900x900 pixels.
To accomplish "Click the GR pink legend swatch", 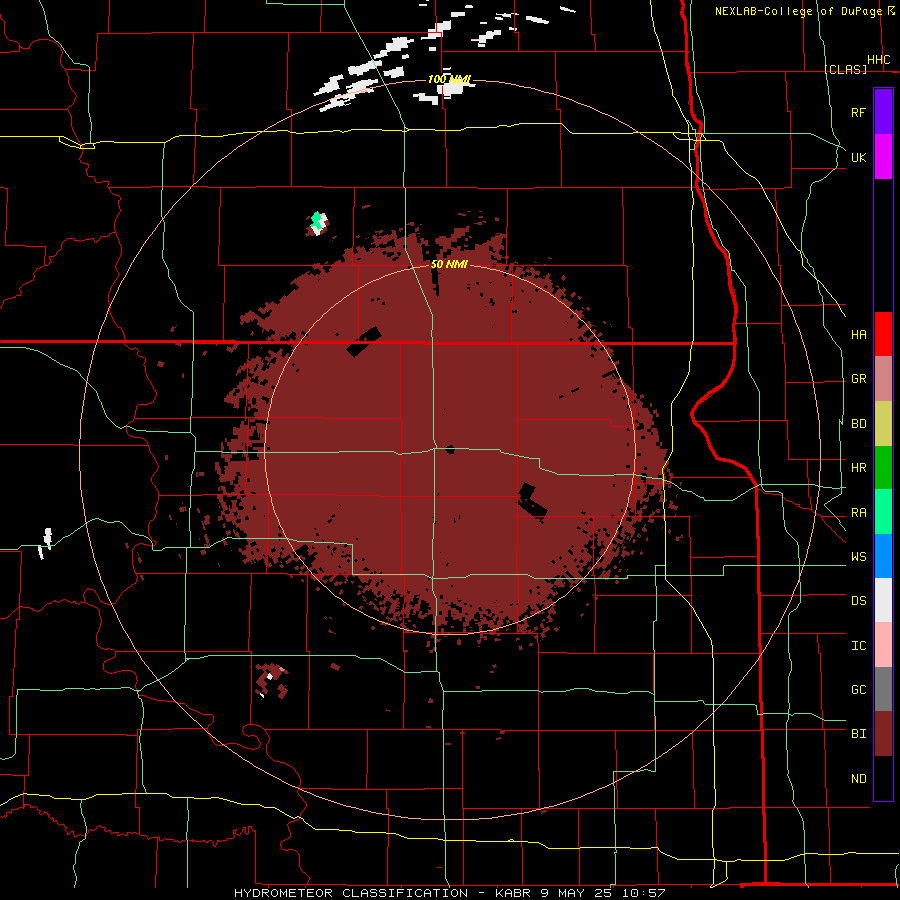I will pos(883,378).
